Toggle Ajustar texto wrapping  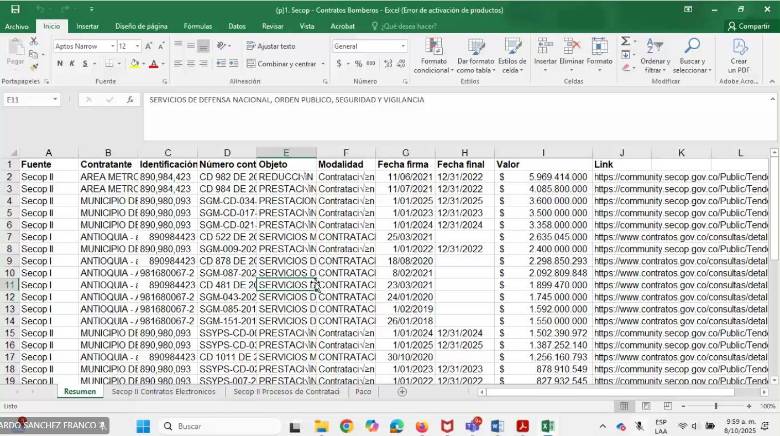click(270, 47)
